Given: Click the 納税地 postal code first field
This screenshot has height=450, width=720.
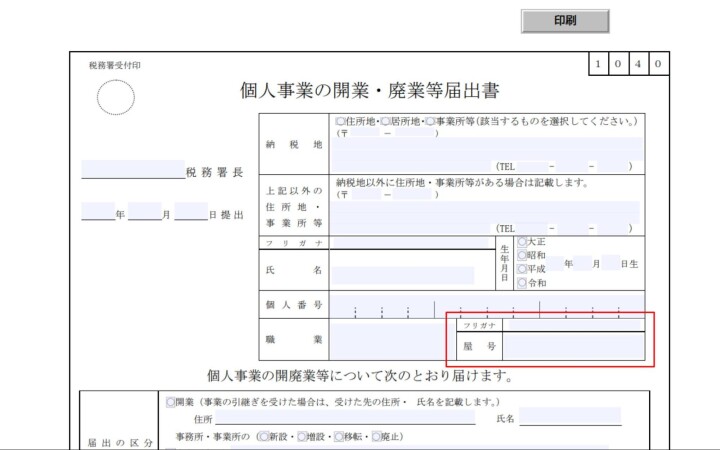Looking at the screenshot, I should (x=366, y=133).
